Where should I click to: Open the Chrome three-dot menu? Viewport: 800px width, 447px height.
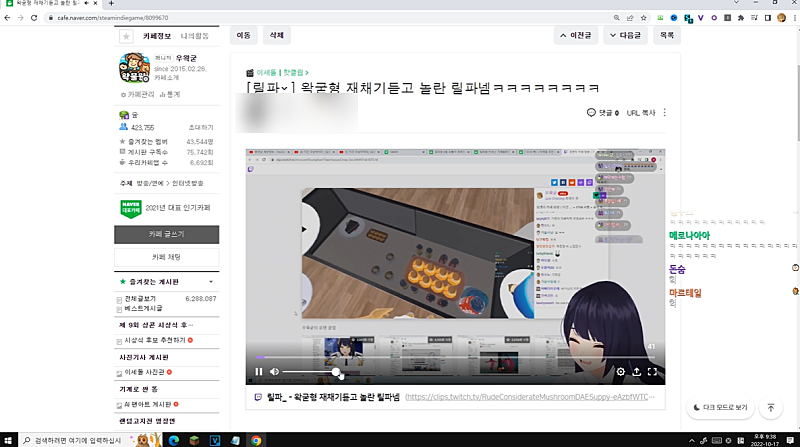point(794,18)
